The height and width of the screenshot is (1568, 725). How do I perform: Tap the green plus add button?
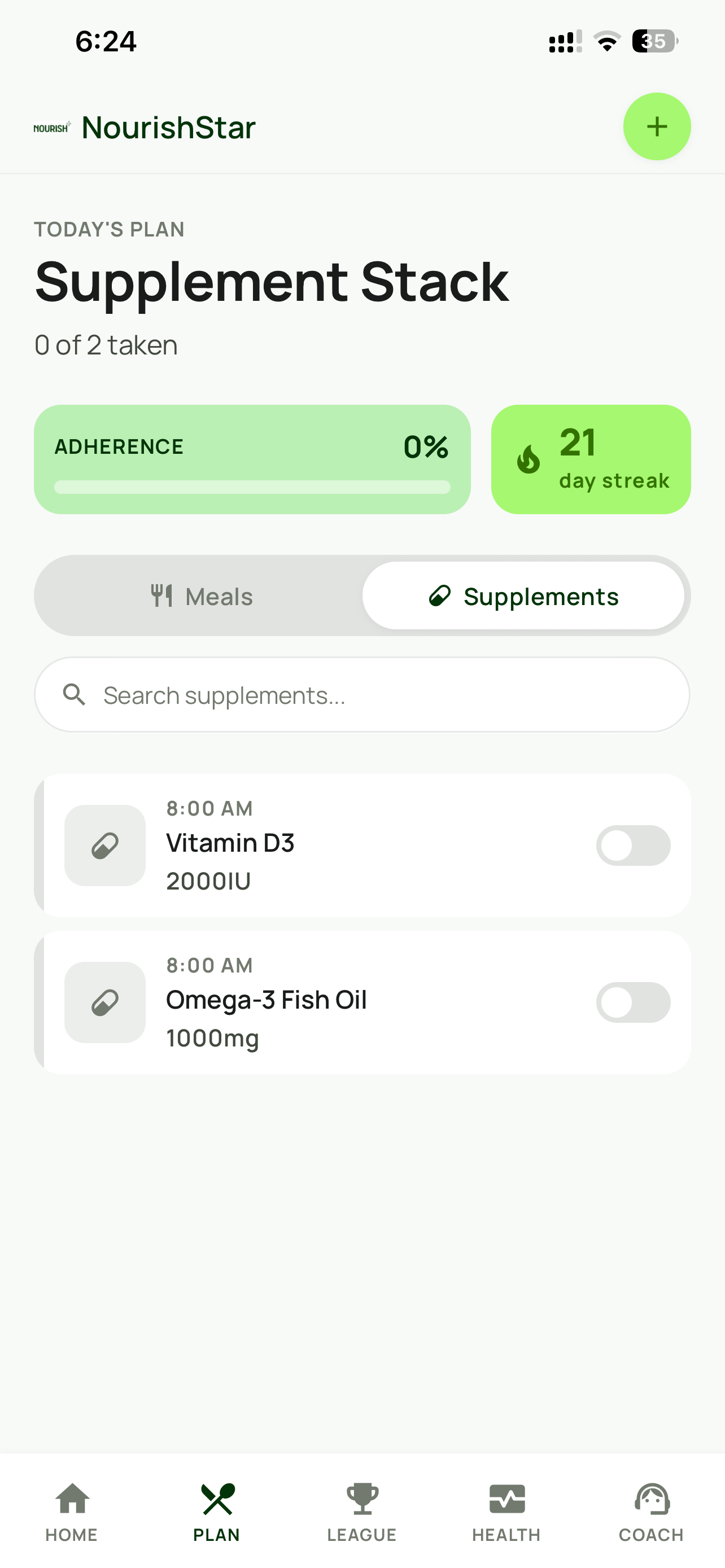(656, 126)
